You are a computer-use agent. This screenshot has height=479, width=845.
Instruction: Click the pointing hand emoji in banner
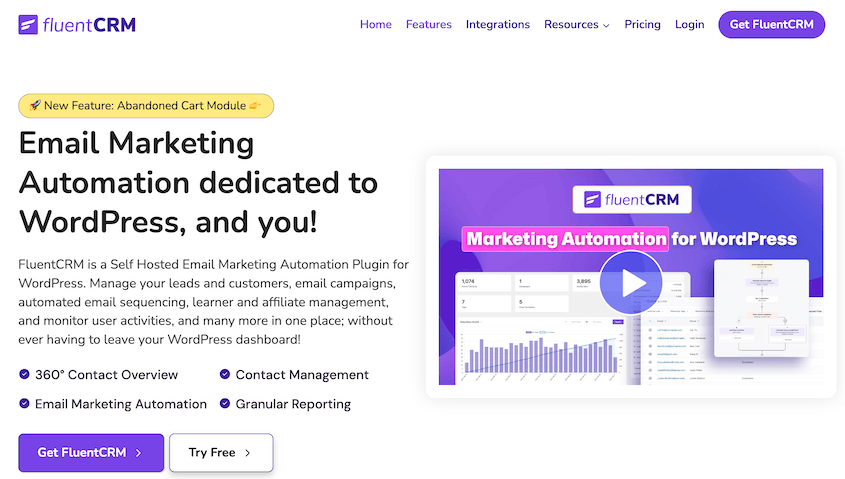pos(255,106)
